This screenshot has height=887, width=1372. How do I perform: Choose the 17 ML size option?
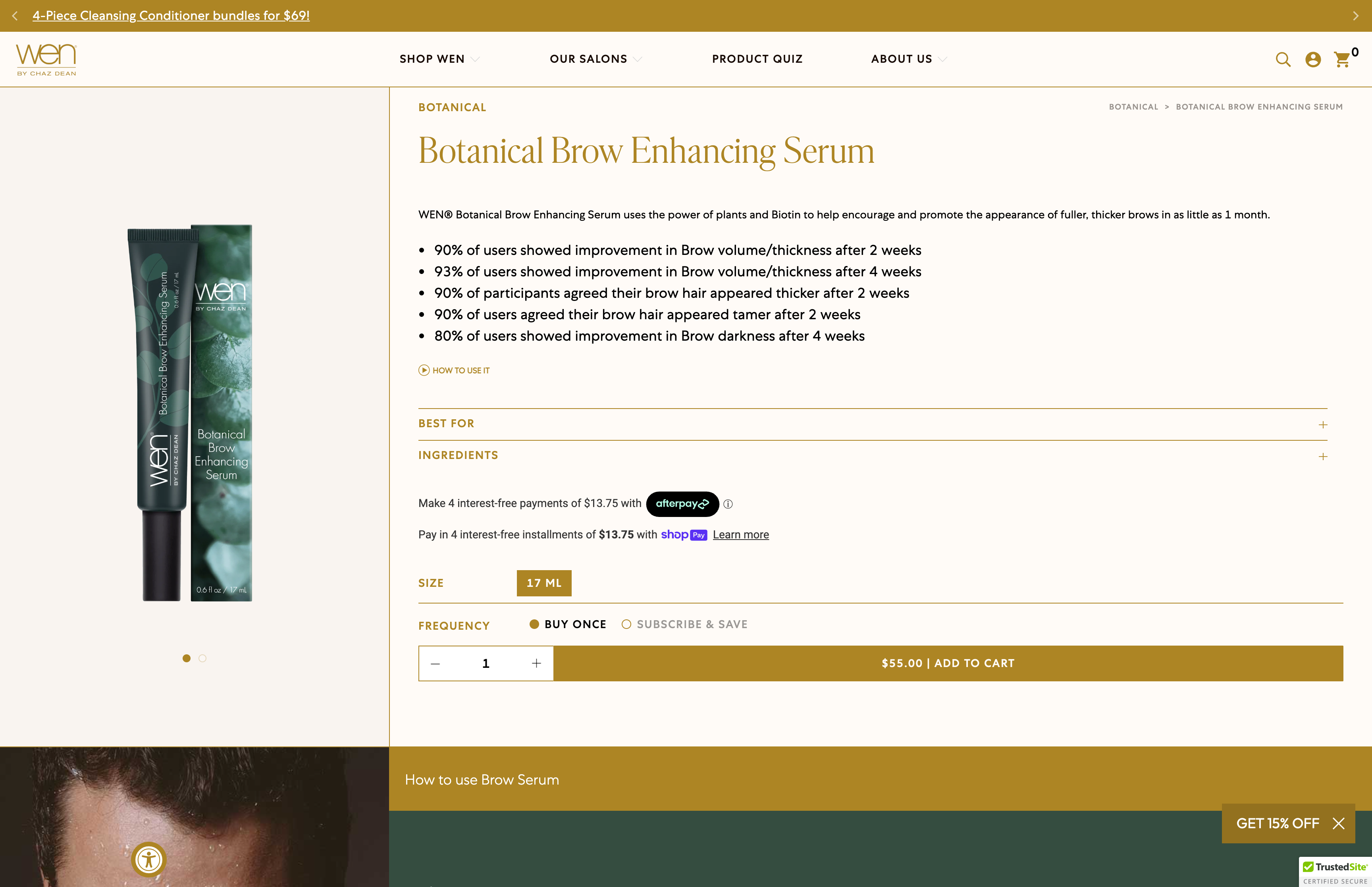click(543, 583)
